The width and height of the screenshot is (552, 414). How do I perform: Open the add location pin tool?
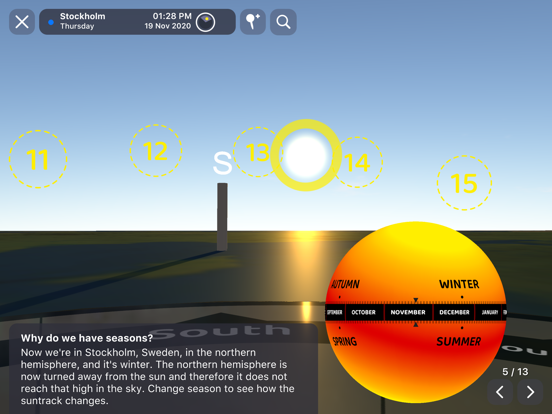tap(253, 22)
